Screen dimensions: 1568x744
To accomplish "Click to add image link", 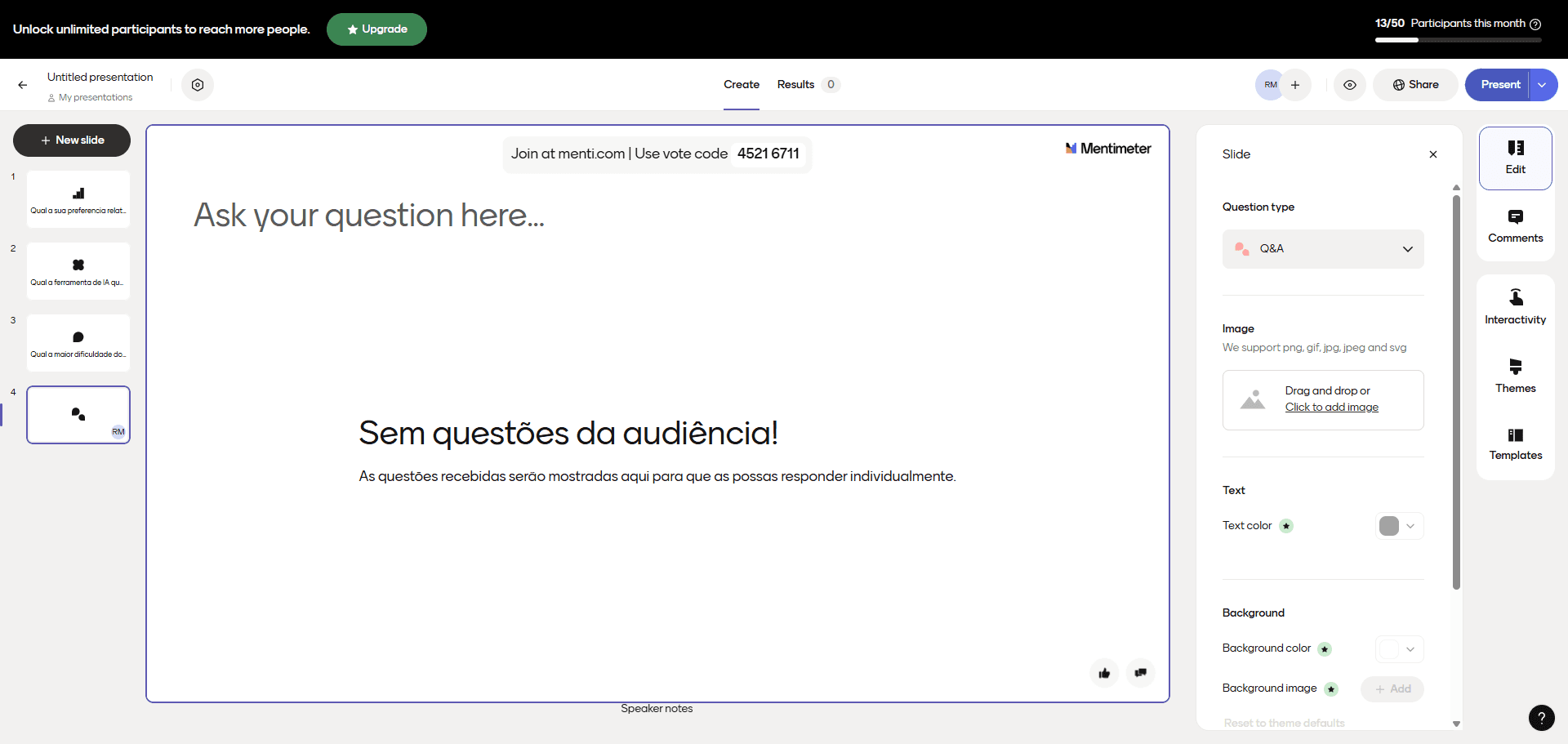I will 1332,408.
